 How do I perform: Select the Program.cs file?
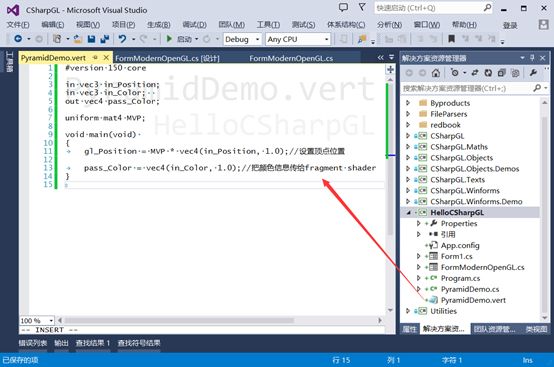tap(460, 278)
